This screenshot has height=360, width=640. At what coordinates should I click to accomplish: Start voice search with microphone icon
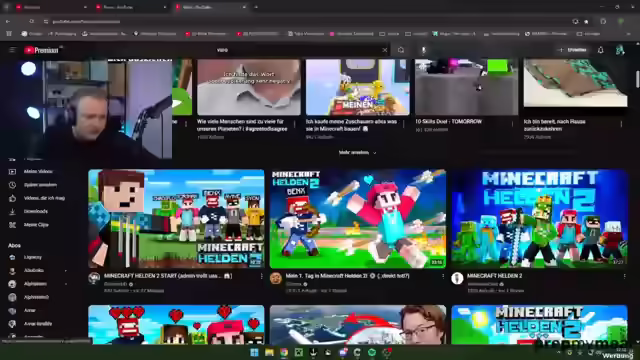click(x=423, y=50)
